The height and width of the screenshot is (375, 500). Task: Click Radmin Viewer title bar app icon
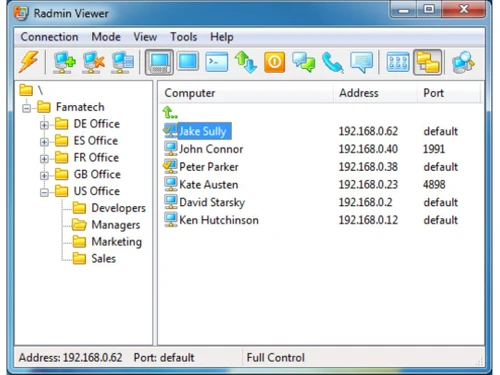pyautogui.click(x=21, y=13)
